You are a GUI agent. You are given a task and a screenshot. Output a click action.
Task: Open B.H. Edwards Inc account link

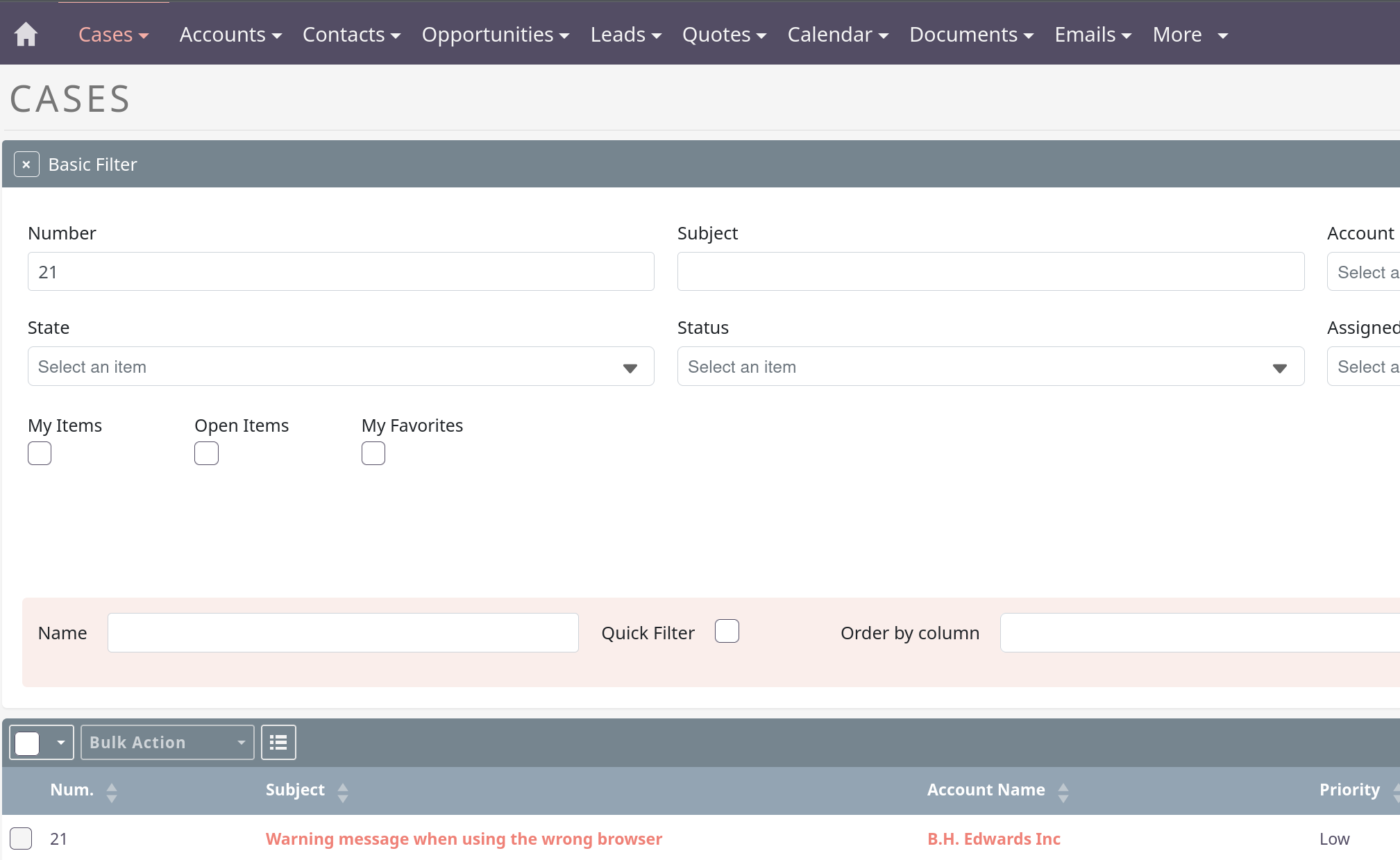(993, 838)
